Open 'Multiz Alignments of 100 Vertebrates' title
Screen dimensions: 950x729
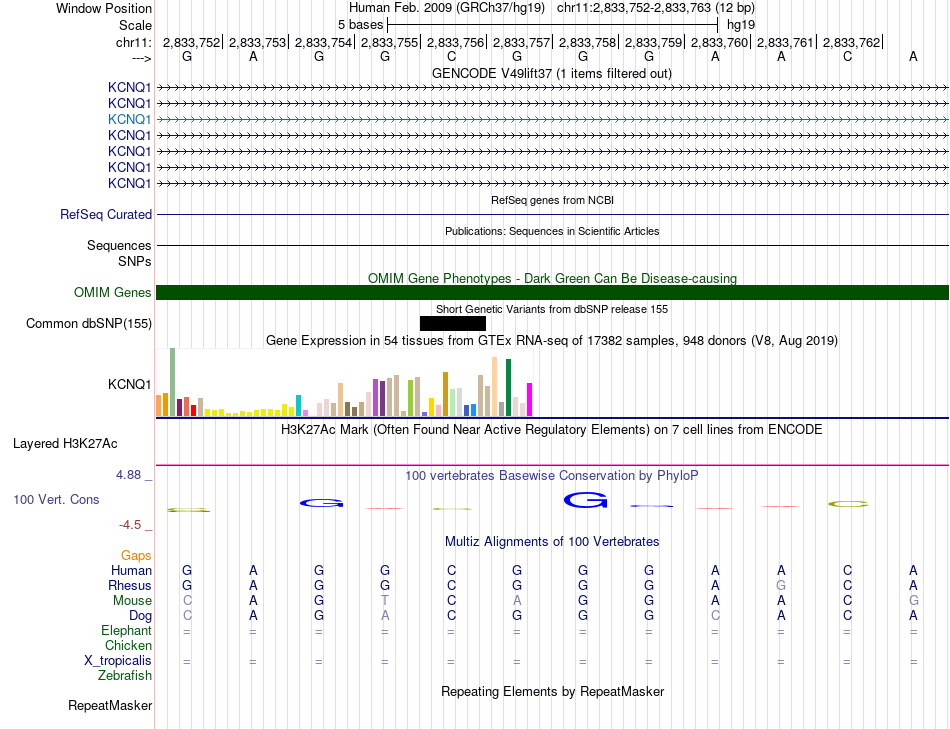click(x=552, y=542)
